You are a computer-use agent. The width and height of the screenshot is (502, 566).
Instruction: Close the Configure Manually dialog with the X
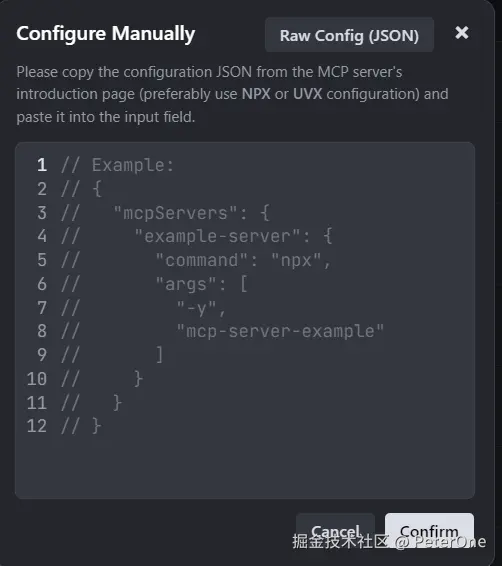pyautogui.click(x=462, y=33)
